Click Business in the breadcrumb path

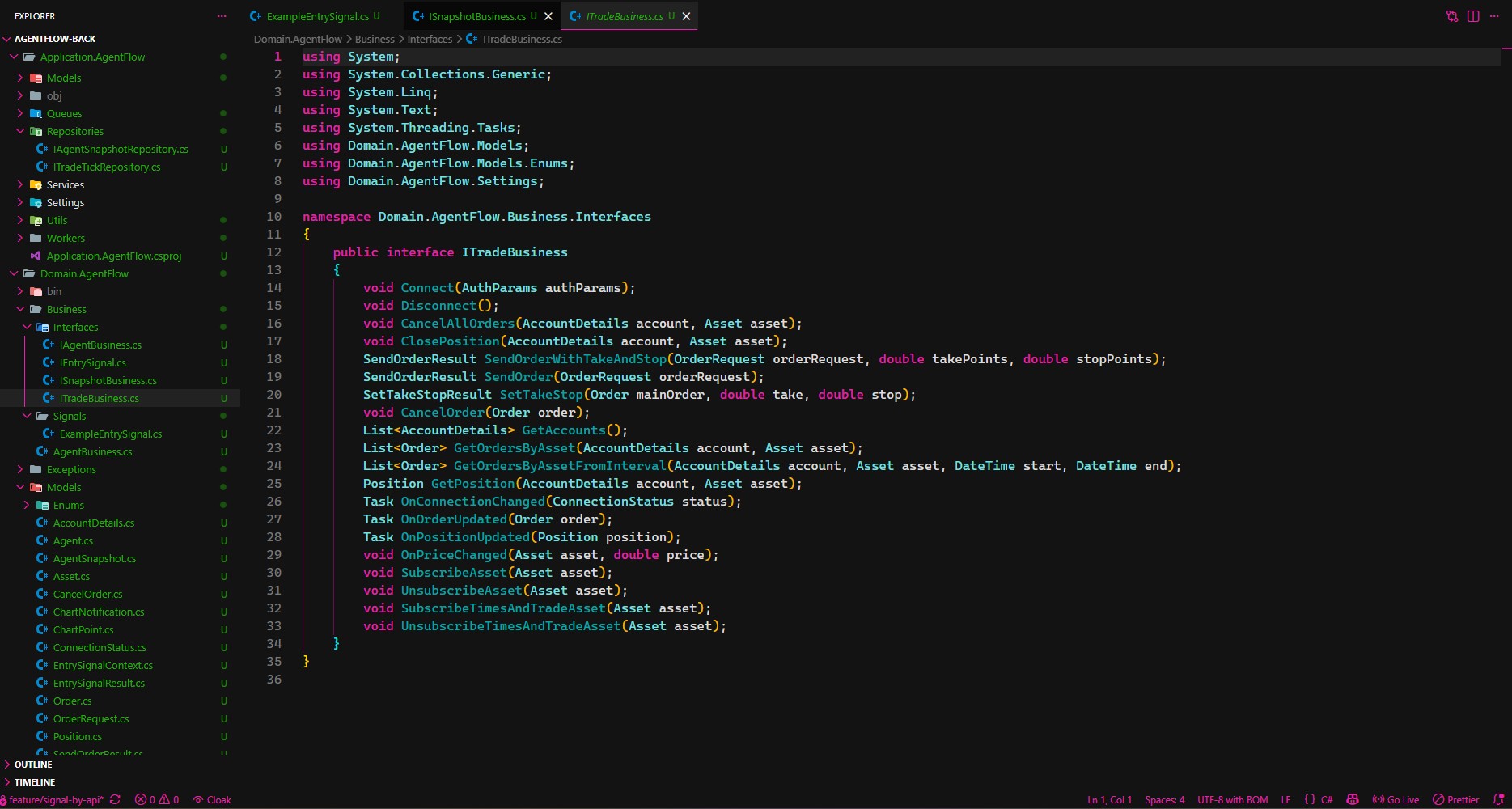[x=375, y=39]
